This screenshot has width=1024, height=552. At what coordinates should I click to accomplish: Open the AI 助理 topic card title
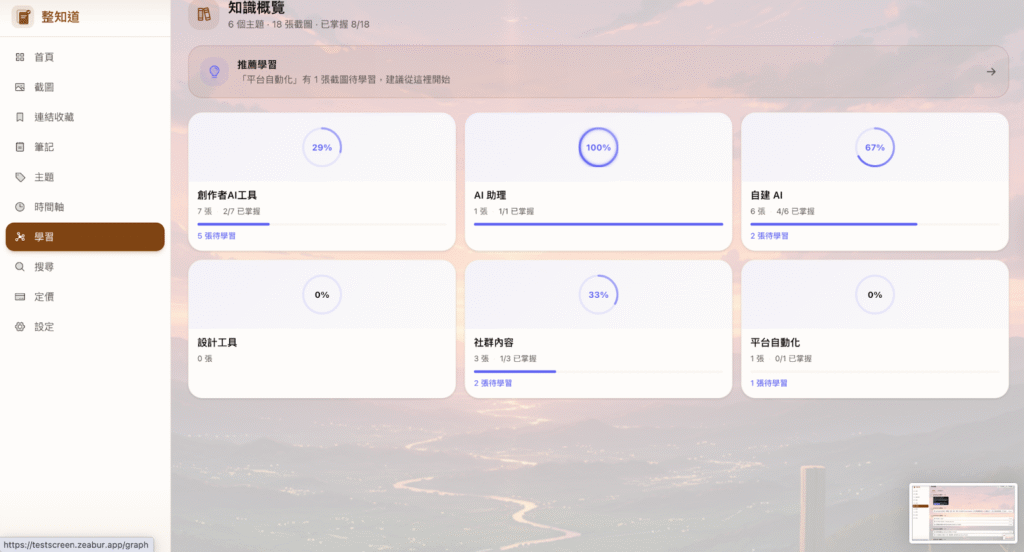490,195
